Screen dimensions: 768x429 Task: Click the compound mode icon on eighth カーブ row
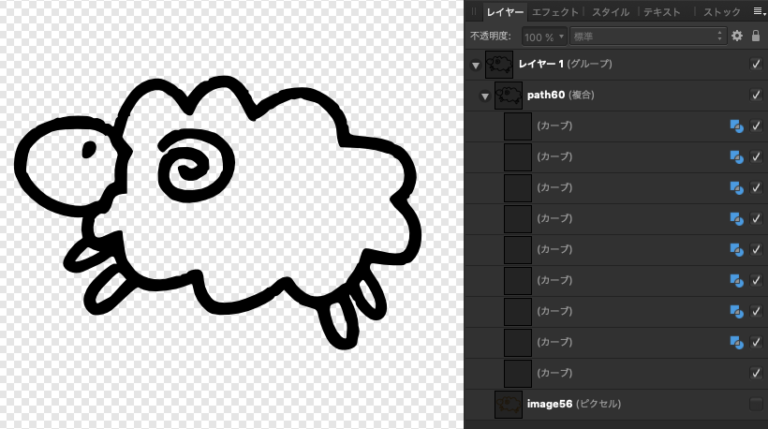point(735,342)
